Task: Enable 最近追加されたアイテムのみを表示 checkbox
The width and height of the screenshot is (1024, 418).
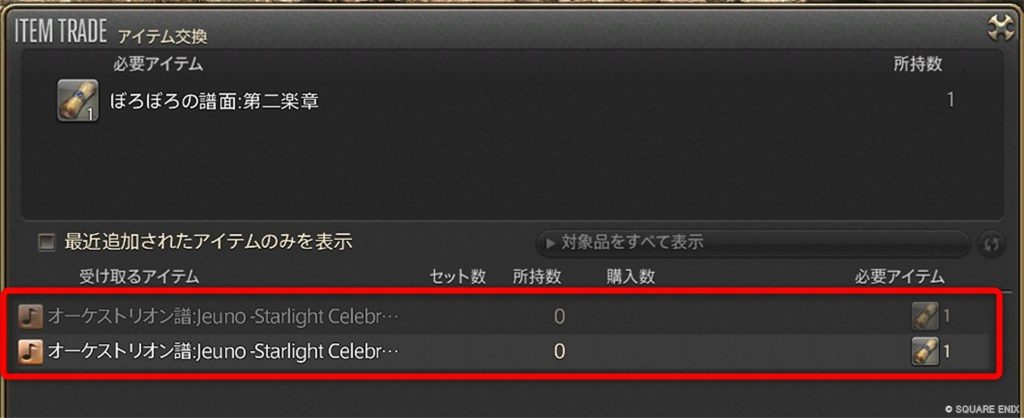Action: point(46,243)
